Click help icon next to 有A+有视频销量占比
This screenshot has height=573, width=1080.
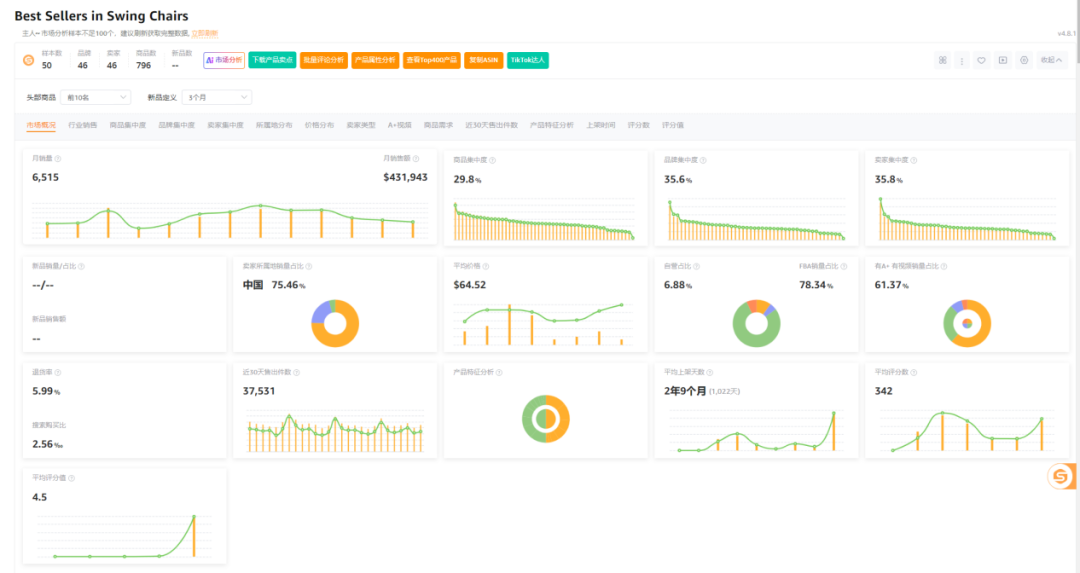point(944,266)
